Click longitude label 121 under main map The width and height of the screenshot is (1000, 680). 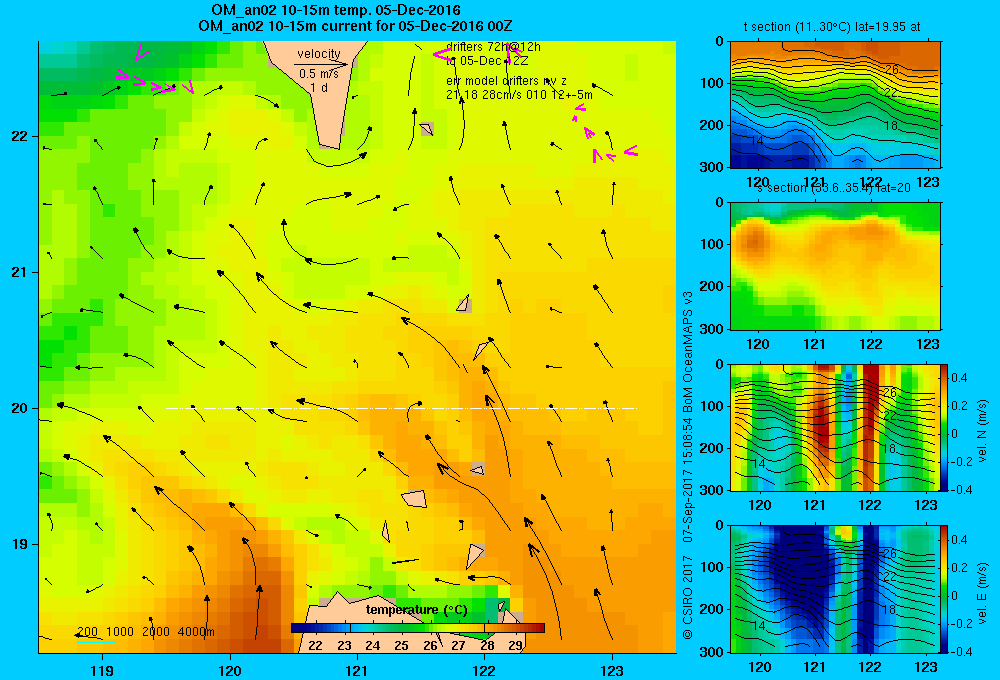357,670
